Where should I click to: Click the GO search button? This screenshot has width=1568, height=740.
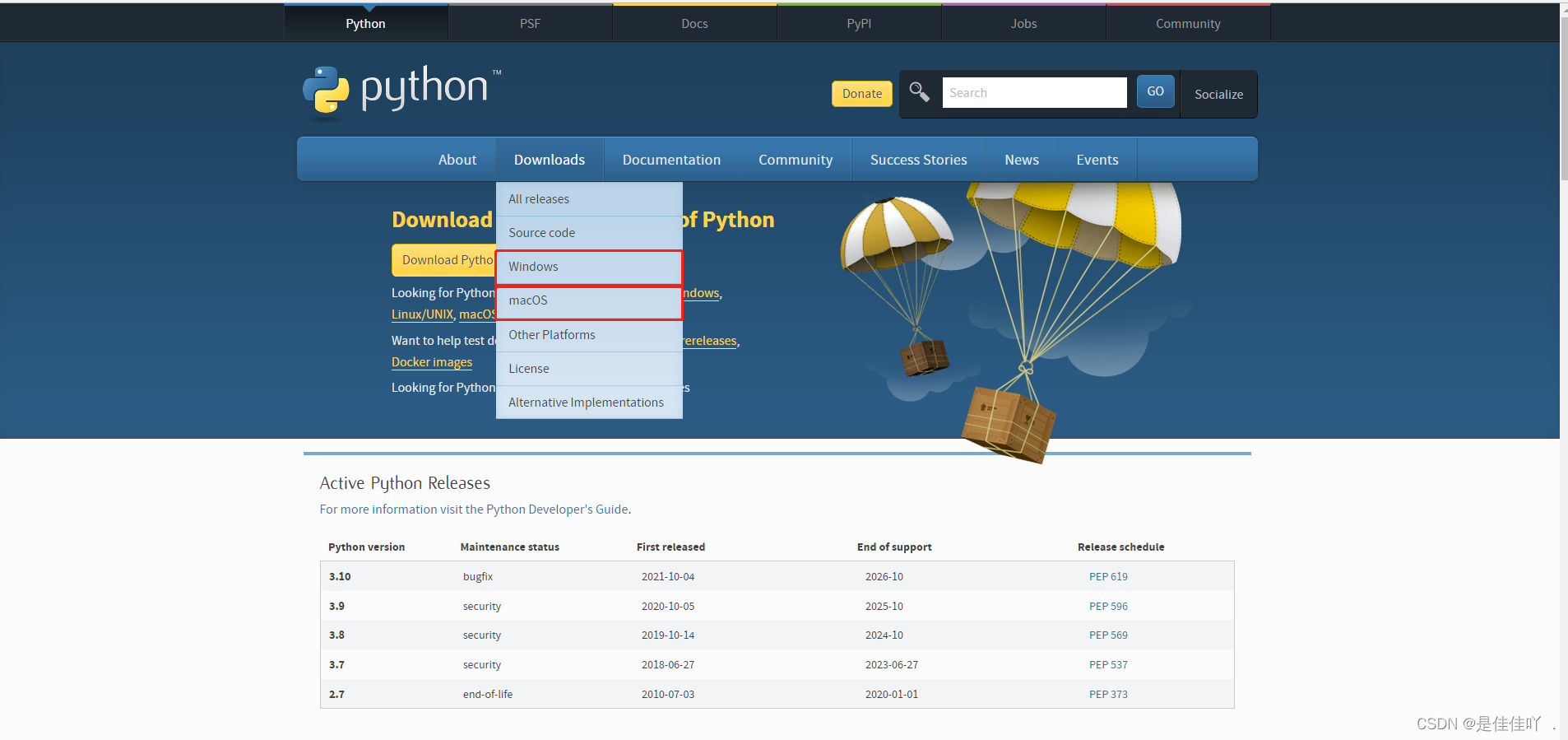coord(1155,91)
